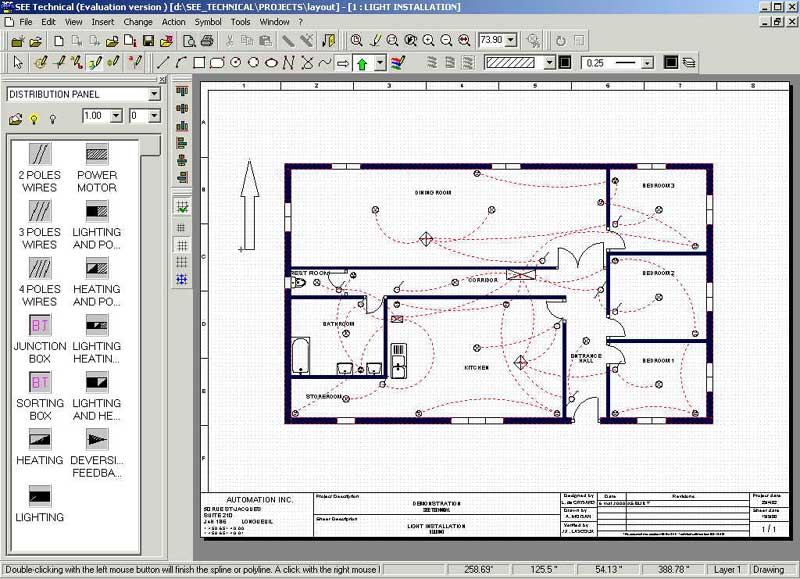Click the Exit door icon

[x=329, y=40]
